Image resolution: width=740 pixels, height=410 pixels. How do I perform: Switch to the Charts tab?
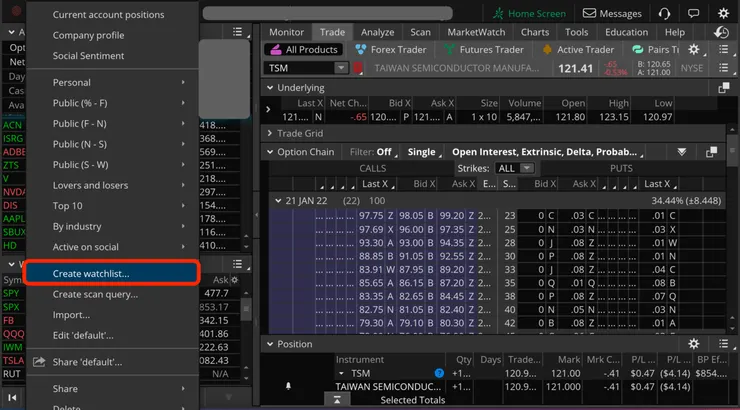point(535,32)
